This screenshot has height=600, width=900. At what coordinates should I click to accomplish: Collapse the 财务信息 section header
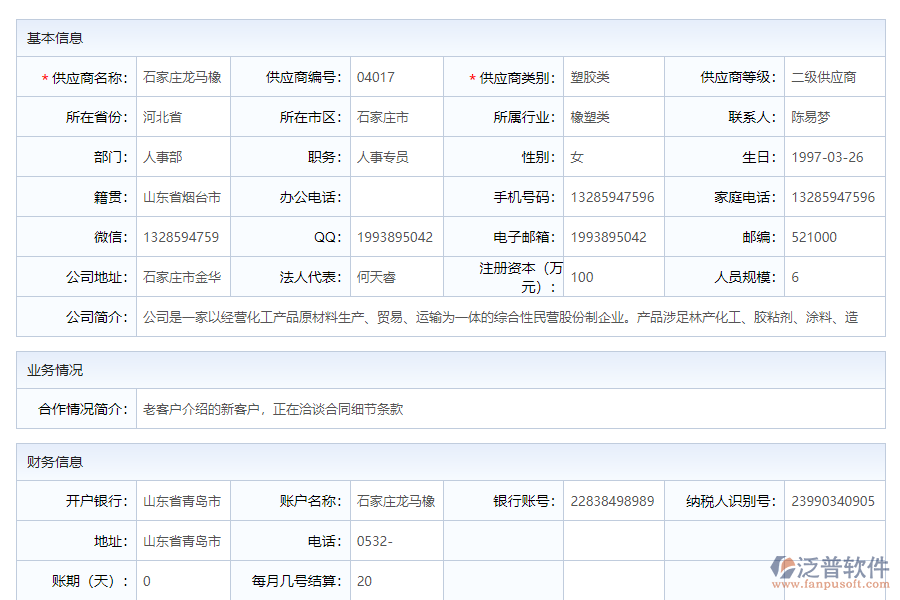50,461
